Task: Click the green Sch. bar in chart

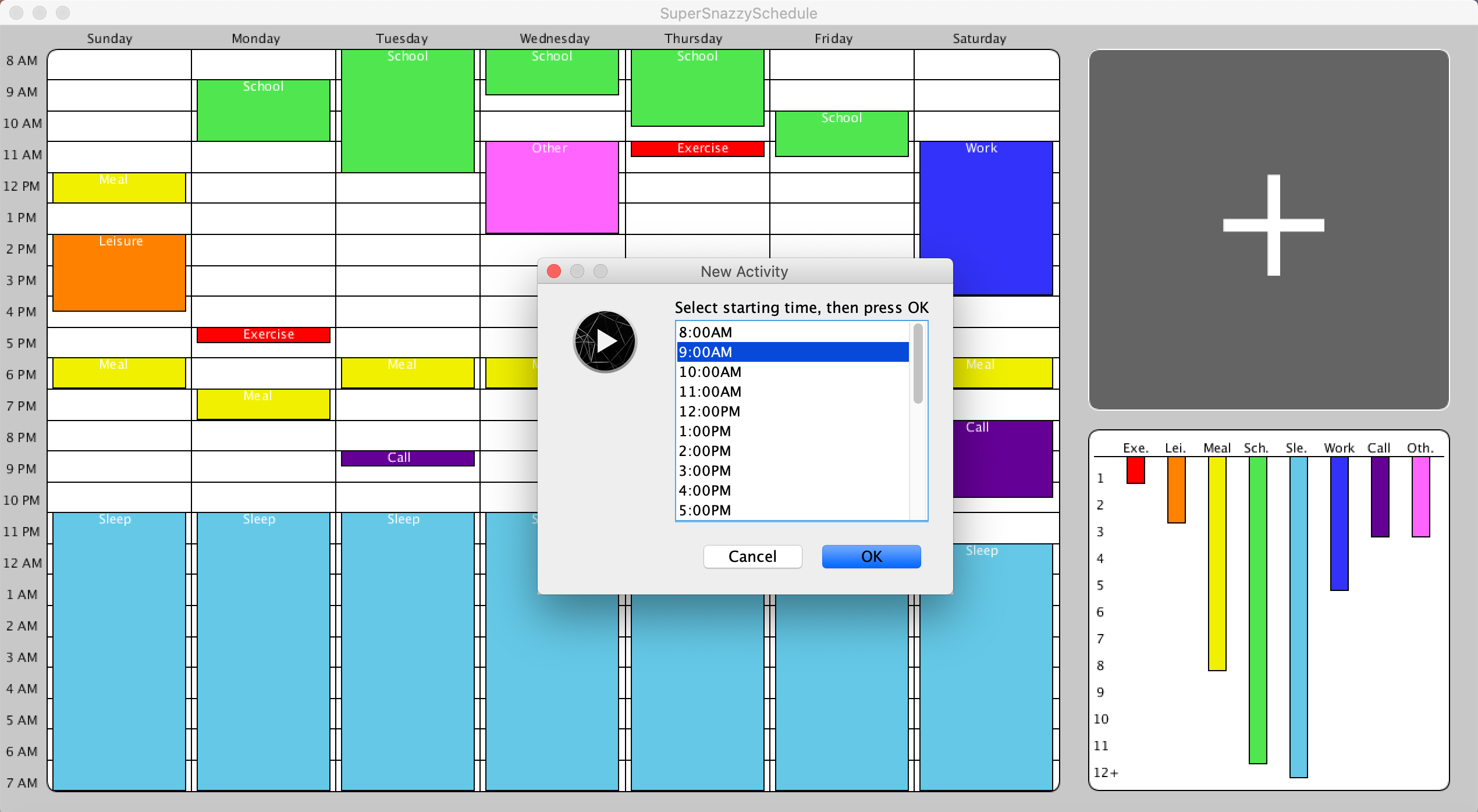Action: (x=1257, y=611)
